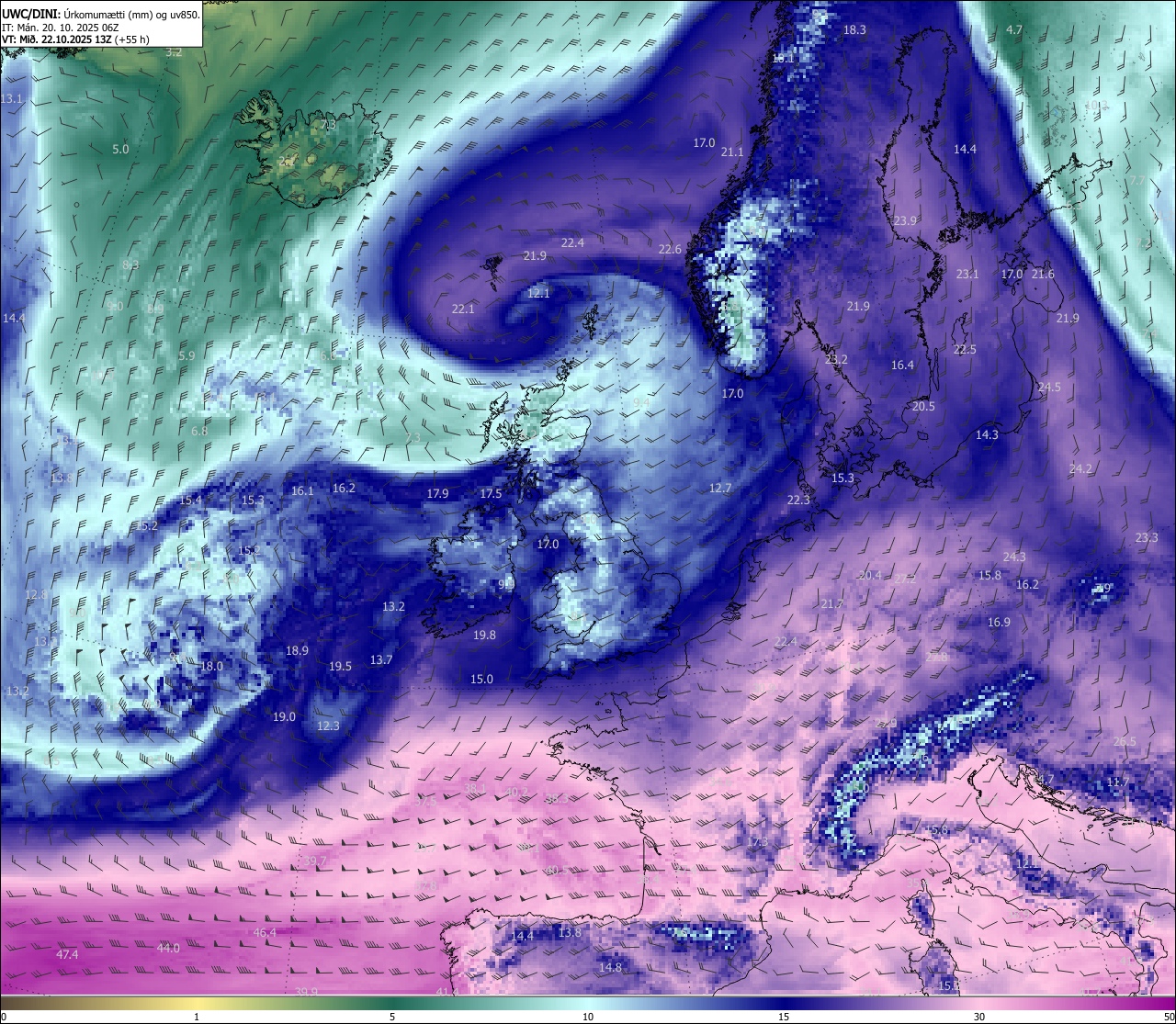Click the 24.2 map value
The height and width of the screenshot is (1024, 1176).
pos(1080,469)
